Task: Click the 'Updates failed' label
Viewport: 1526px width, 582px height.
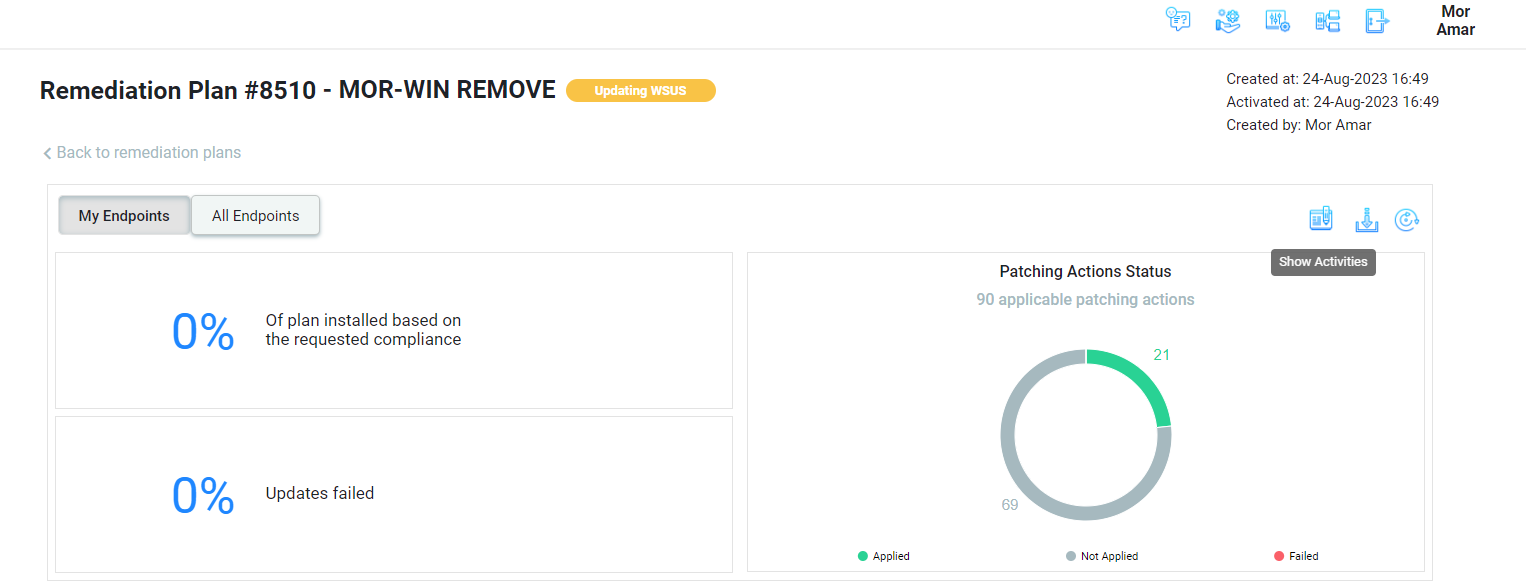Action: coord(320,493)
